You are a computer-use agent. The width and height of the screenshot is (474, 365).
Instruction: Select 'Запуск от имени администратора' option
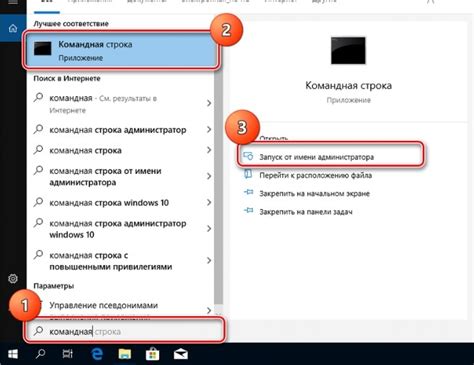pyautogui.click(x=317, y=157)
